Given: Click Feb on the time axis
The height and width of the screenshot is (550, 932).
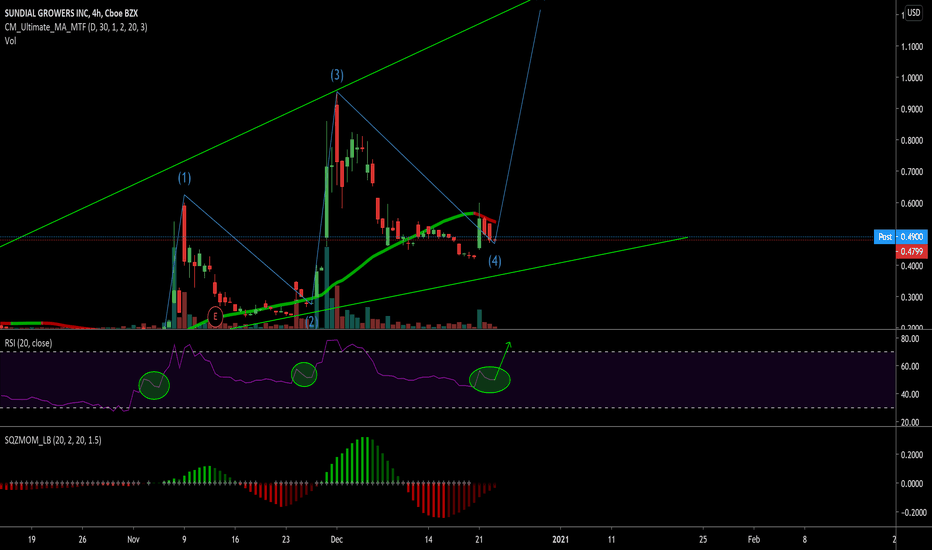Looking at the screenshot, I should coord(754,539).
